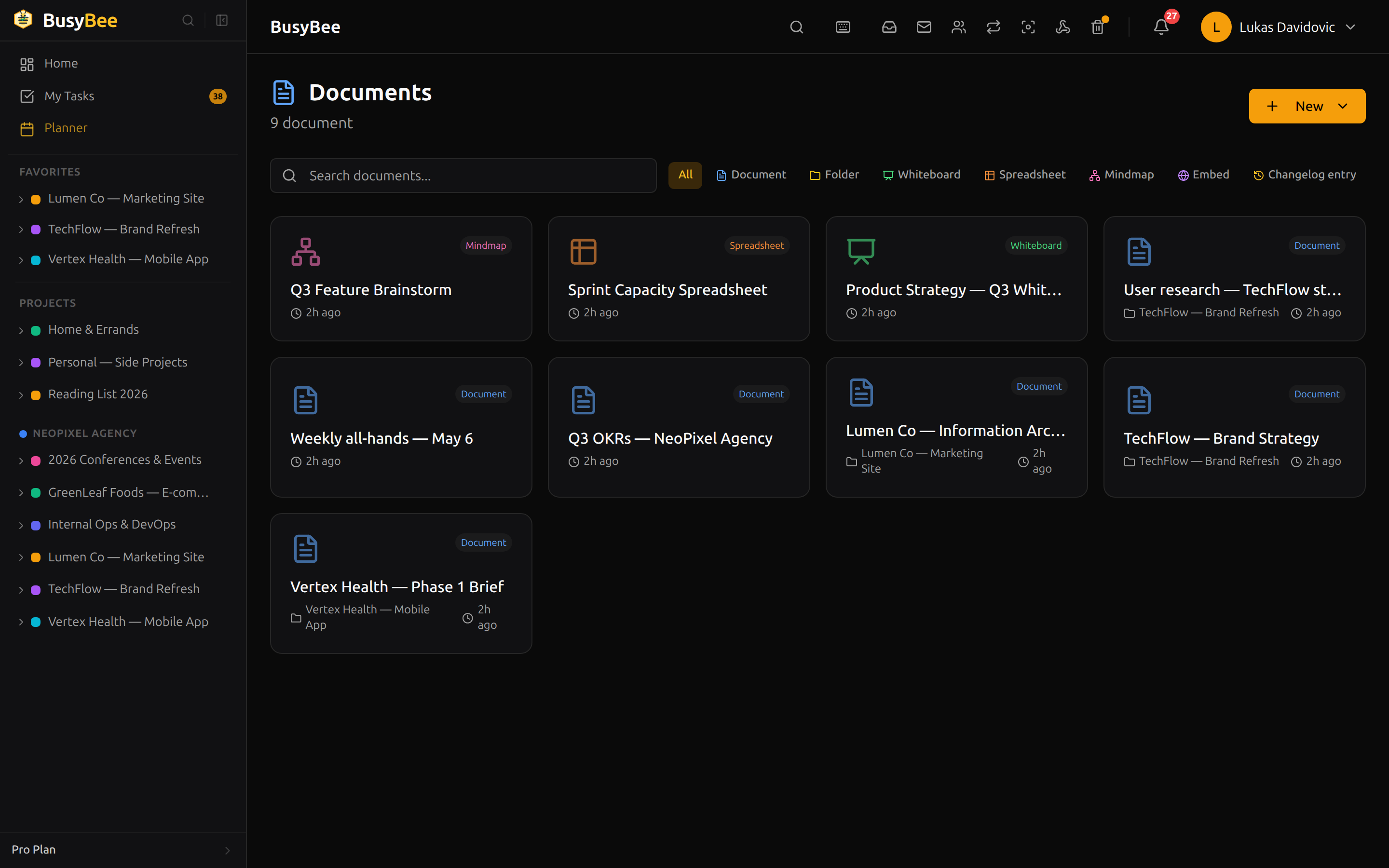
Task: Filter by Whiteboard type
Action: tap(921, 175)
